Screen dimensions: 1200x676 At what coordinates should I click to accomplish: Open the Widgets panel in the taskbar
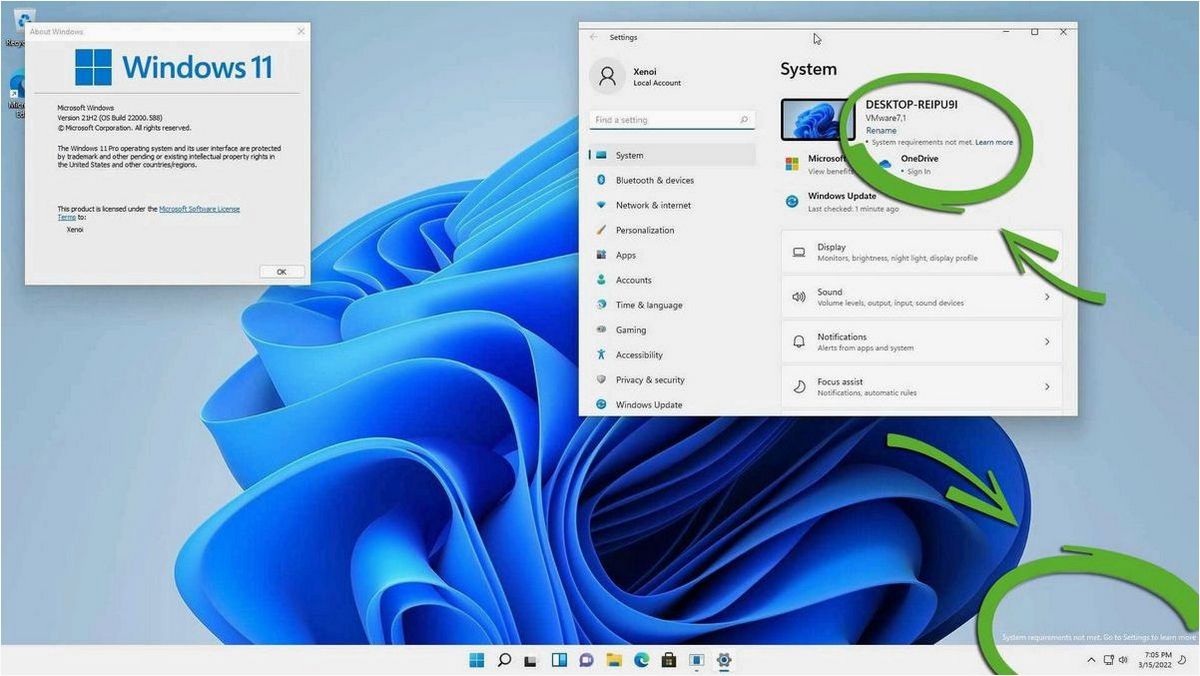[559, 660]
